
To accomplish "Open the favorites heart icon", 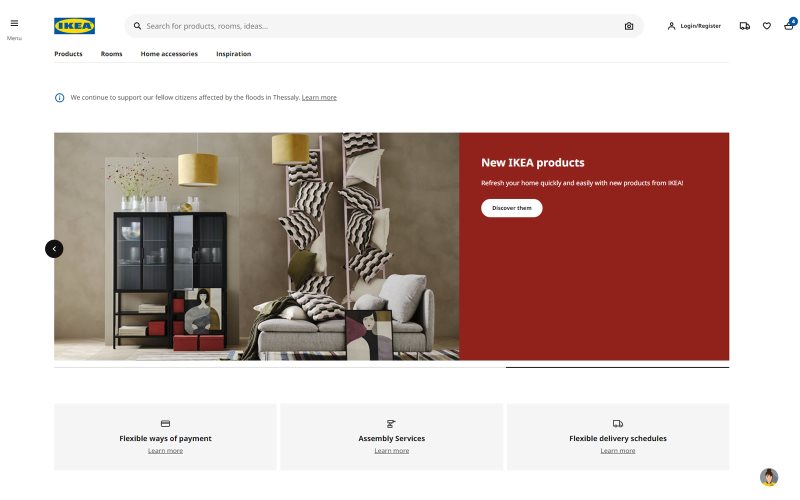I will click(x=766, y=26).
